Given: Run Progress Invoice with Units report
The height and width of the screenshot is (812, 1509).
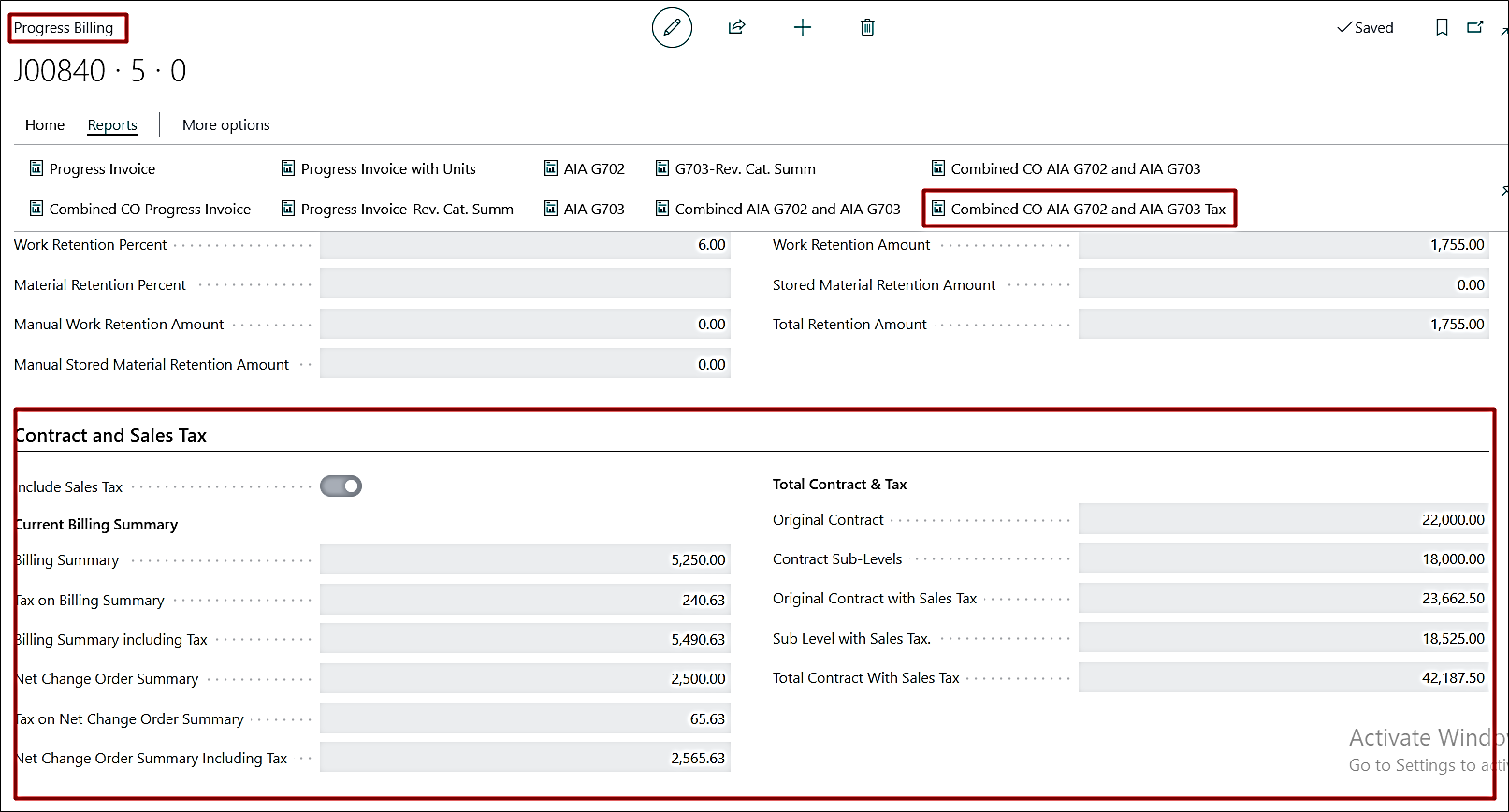Looking at the screenshot, I should [388, 168].
